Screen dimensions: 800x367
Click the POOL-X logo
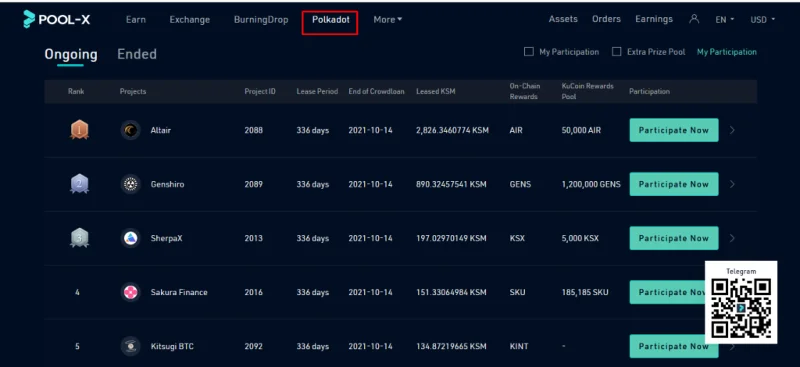click(57, 19)
